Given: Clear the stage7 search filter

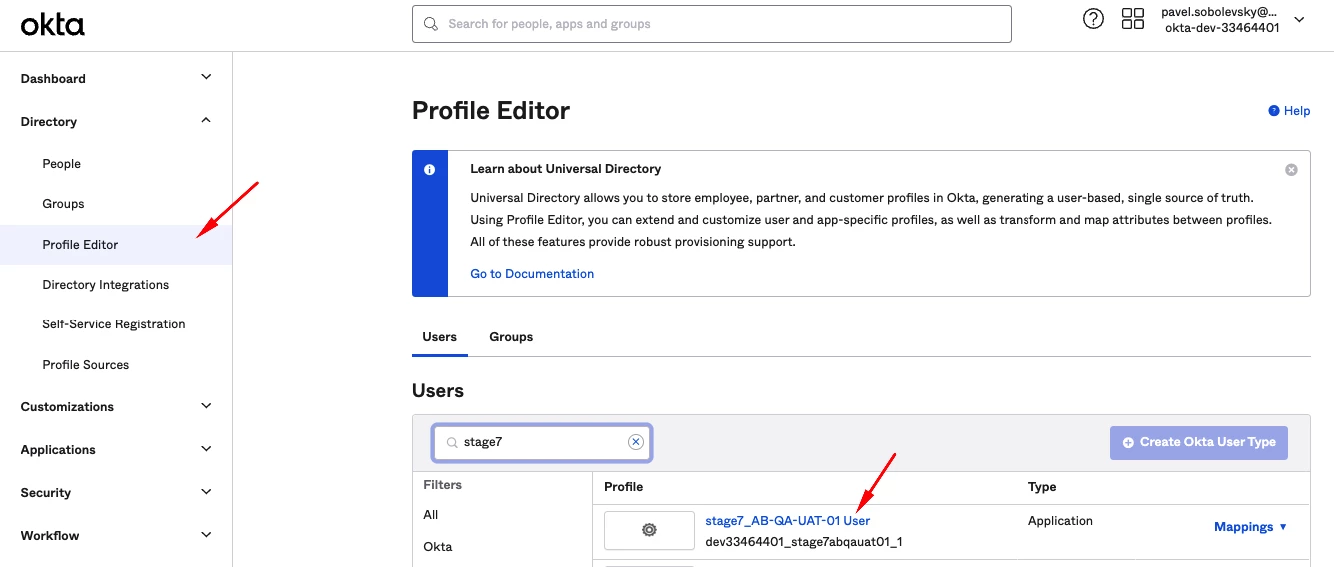Looking at the screenshot, I should point(635,442).
